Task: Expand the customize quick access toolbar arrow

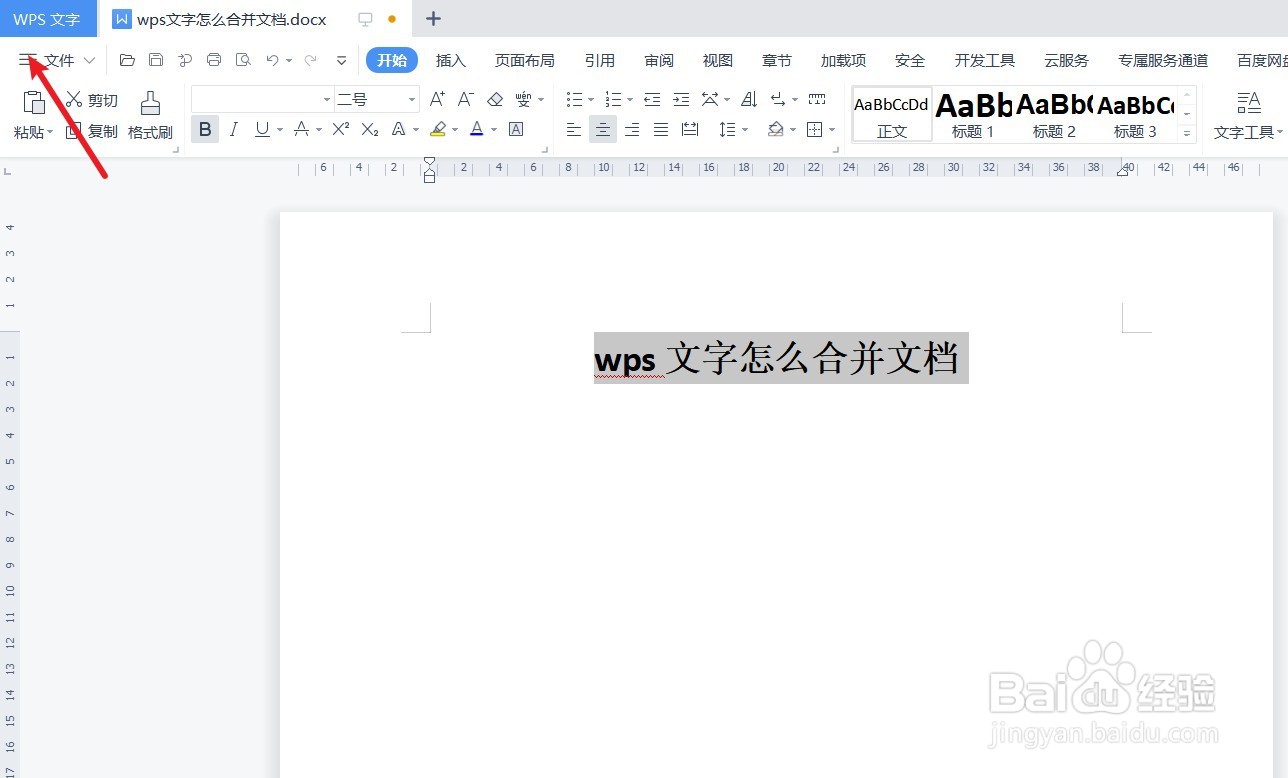Action: coord(341,60)
